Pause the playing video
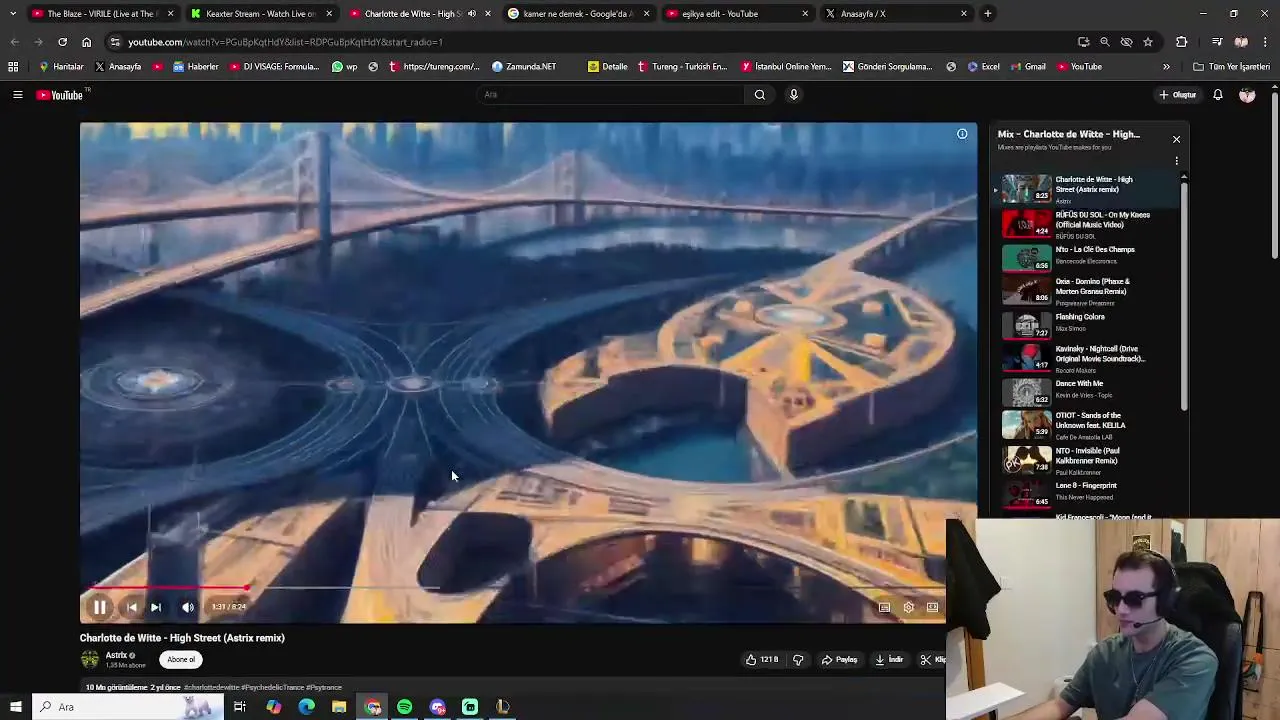This screenshot has width=1280, height=720. coord(100,607)
